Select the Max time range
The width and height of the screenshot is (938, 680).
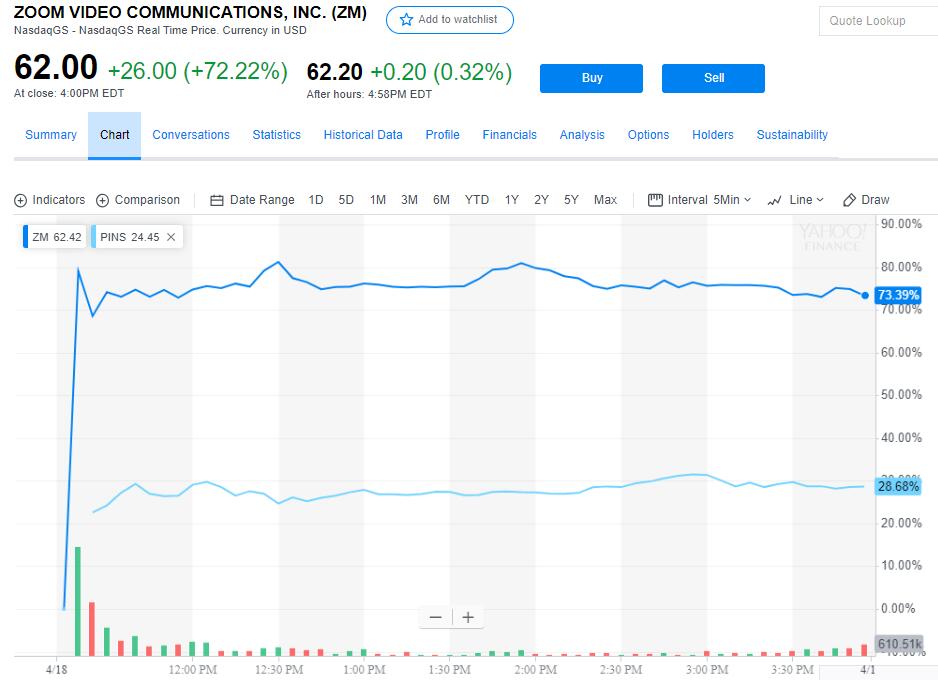click(605, 200)
